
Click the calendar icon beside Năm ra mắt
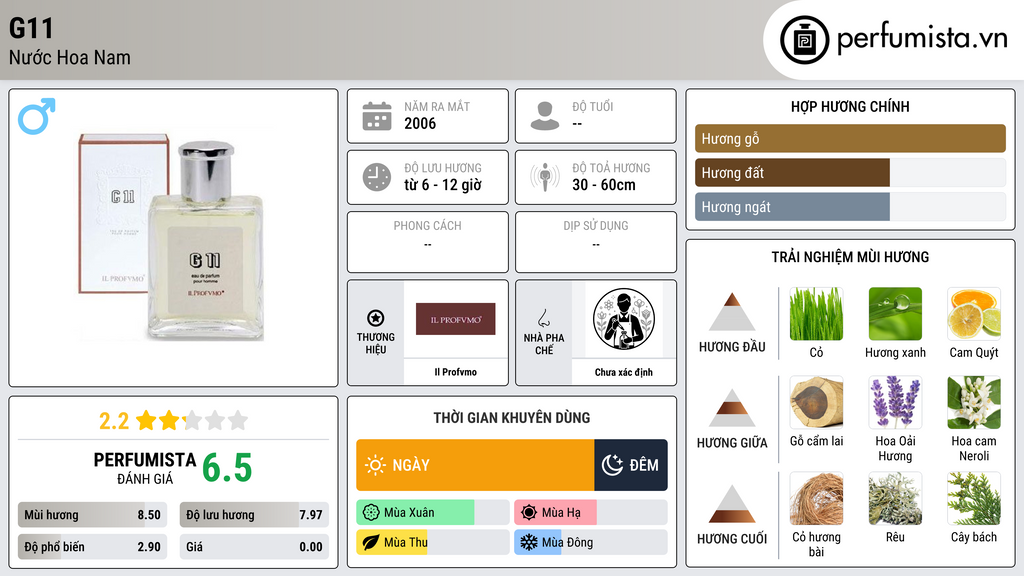pos(377,116)
